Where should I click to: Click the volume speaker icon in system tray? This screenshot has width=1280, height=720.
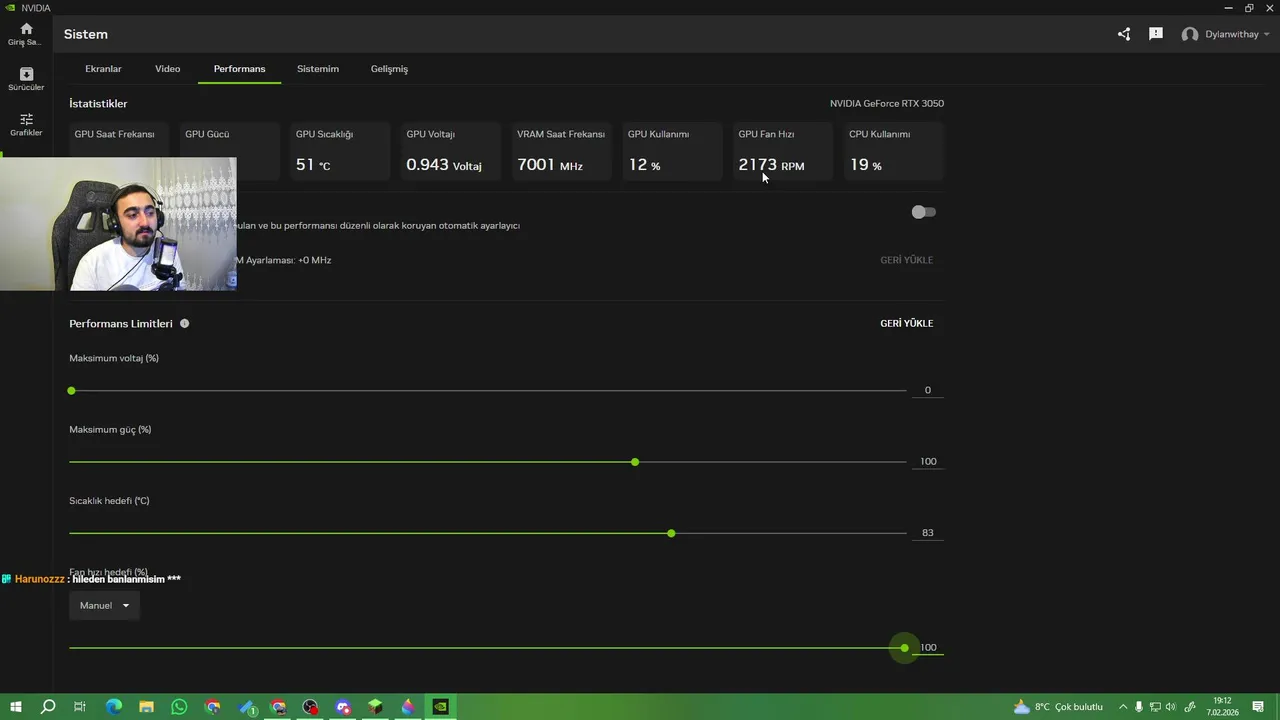(x=1171, y=707)
